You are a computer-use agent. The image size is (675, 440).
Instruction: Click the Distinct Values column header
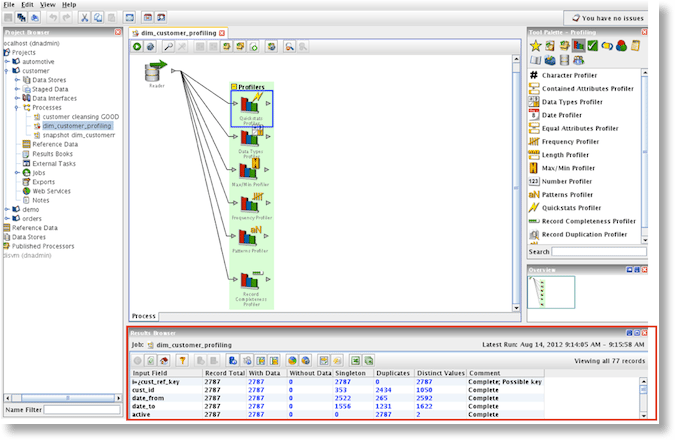tap(440, 373)
